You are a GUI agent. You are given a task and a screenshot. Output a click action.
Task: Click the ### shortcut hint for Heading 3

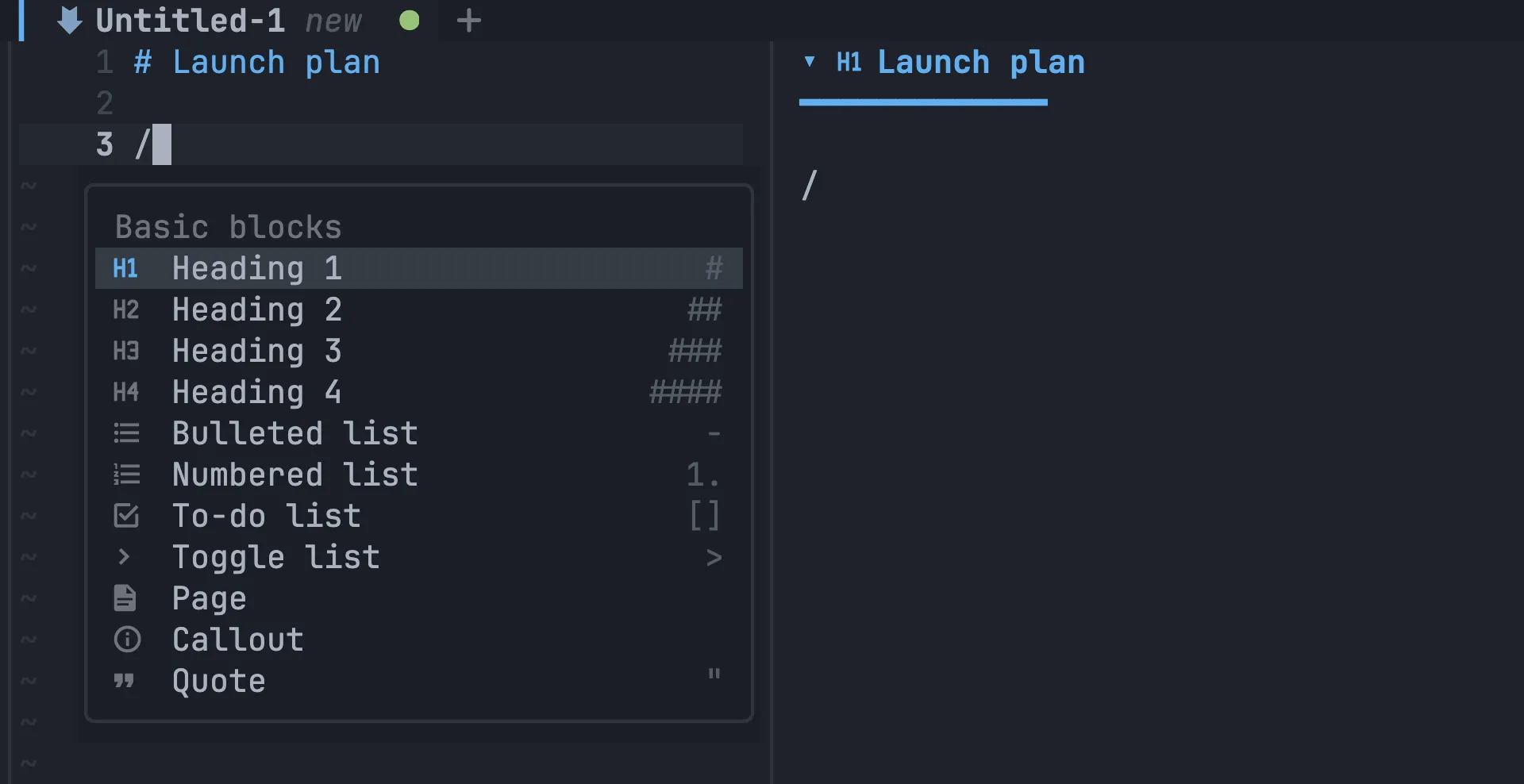point(695,351)
